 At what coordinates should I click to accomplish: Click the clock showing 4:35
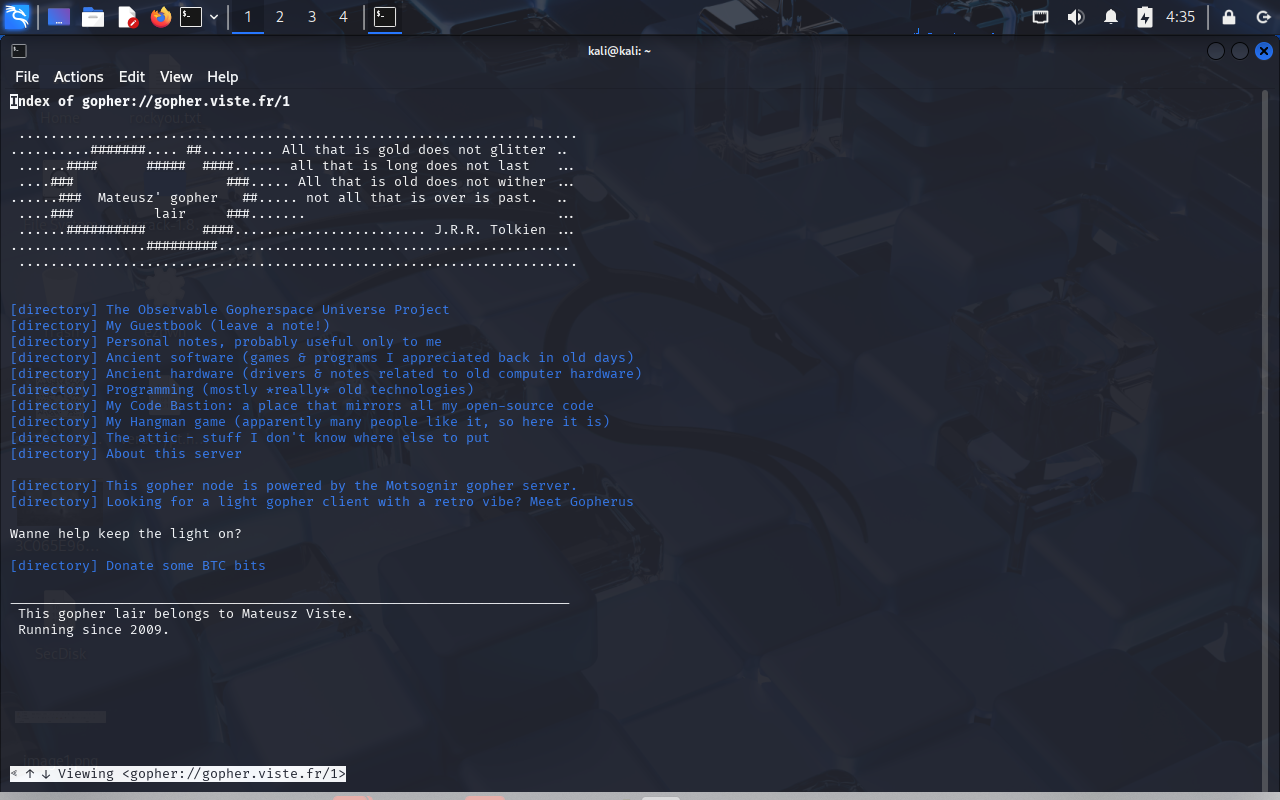point(1181,17)
